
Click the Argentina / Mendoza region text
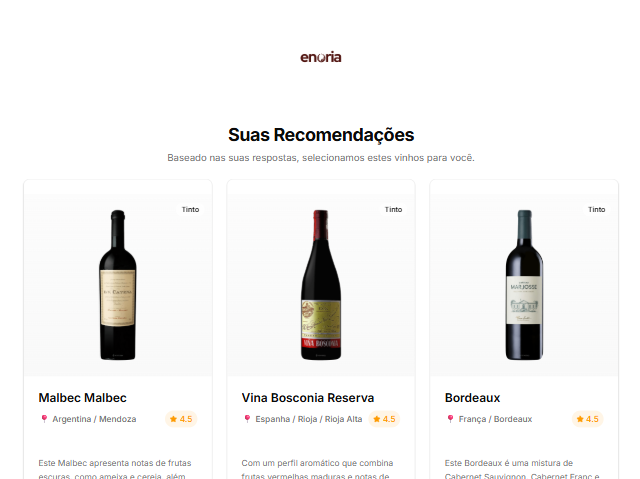coord(94,419)
